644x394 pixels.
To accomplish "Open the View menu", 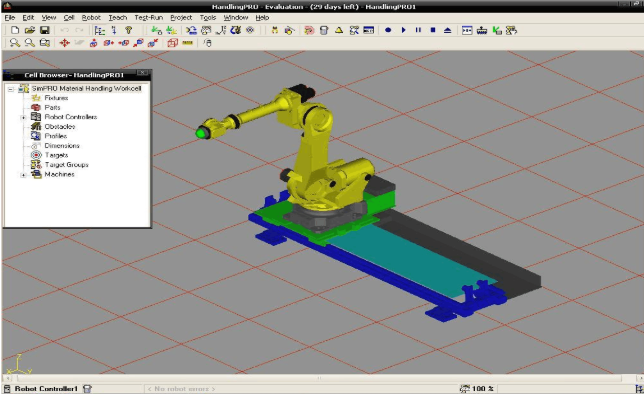I will (x=48, y=18).
